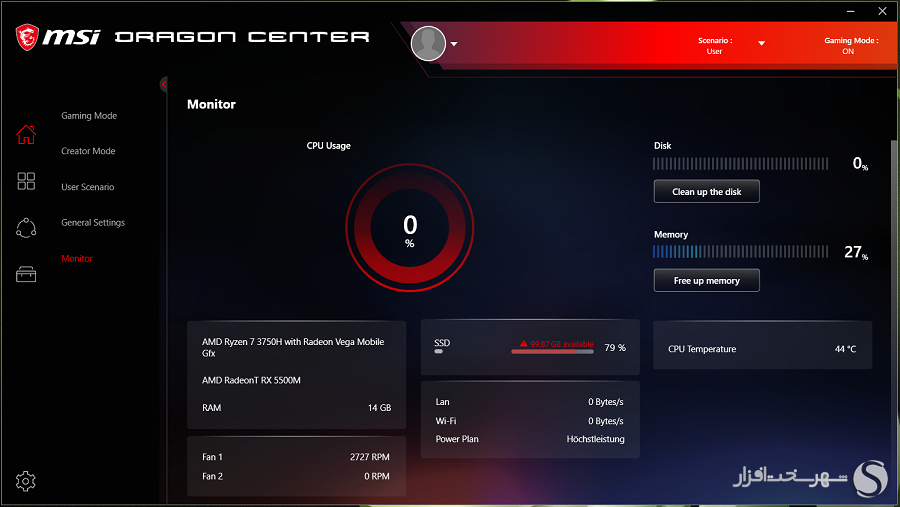Open the Live Update circular arrows icon
This screenshot has height=507, width=900.
click(26, 228)
